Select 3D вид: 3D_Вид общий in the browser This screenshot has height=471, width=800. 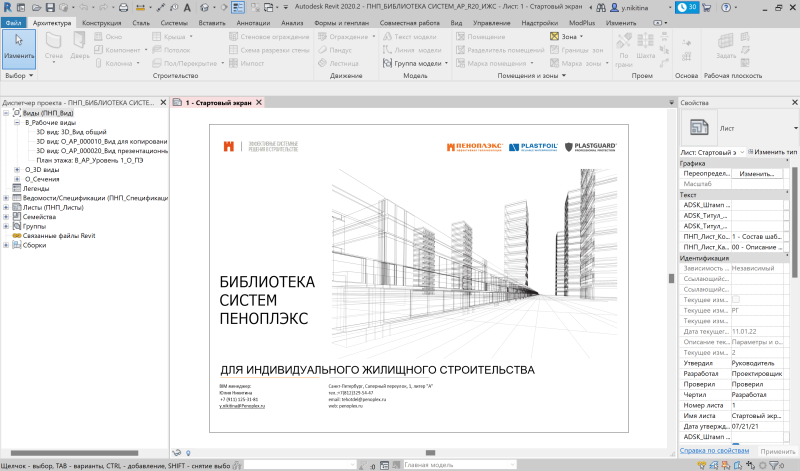71,132
